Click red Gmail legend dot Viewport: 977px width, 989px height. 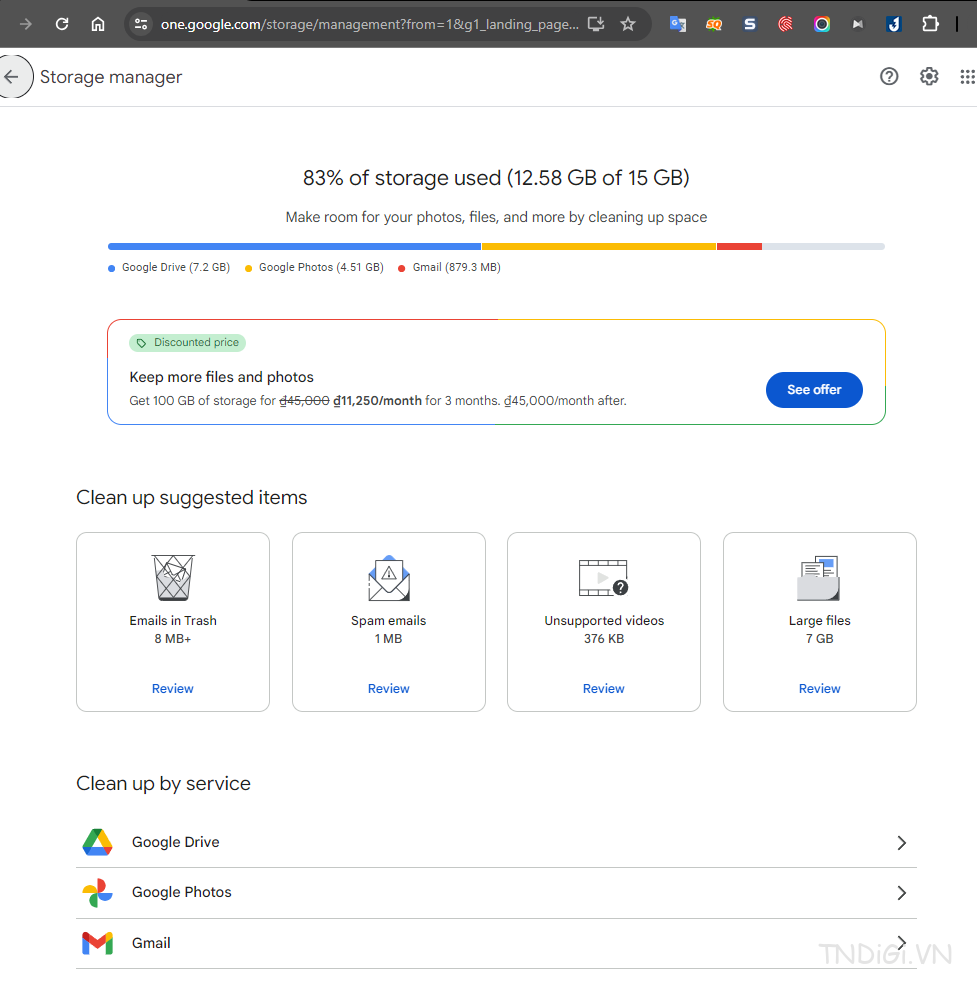[x=402, y=269]
